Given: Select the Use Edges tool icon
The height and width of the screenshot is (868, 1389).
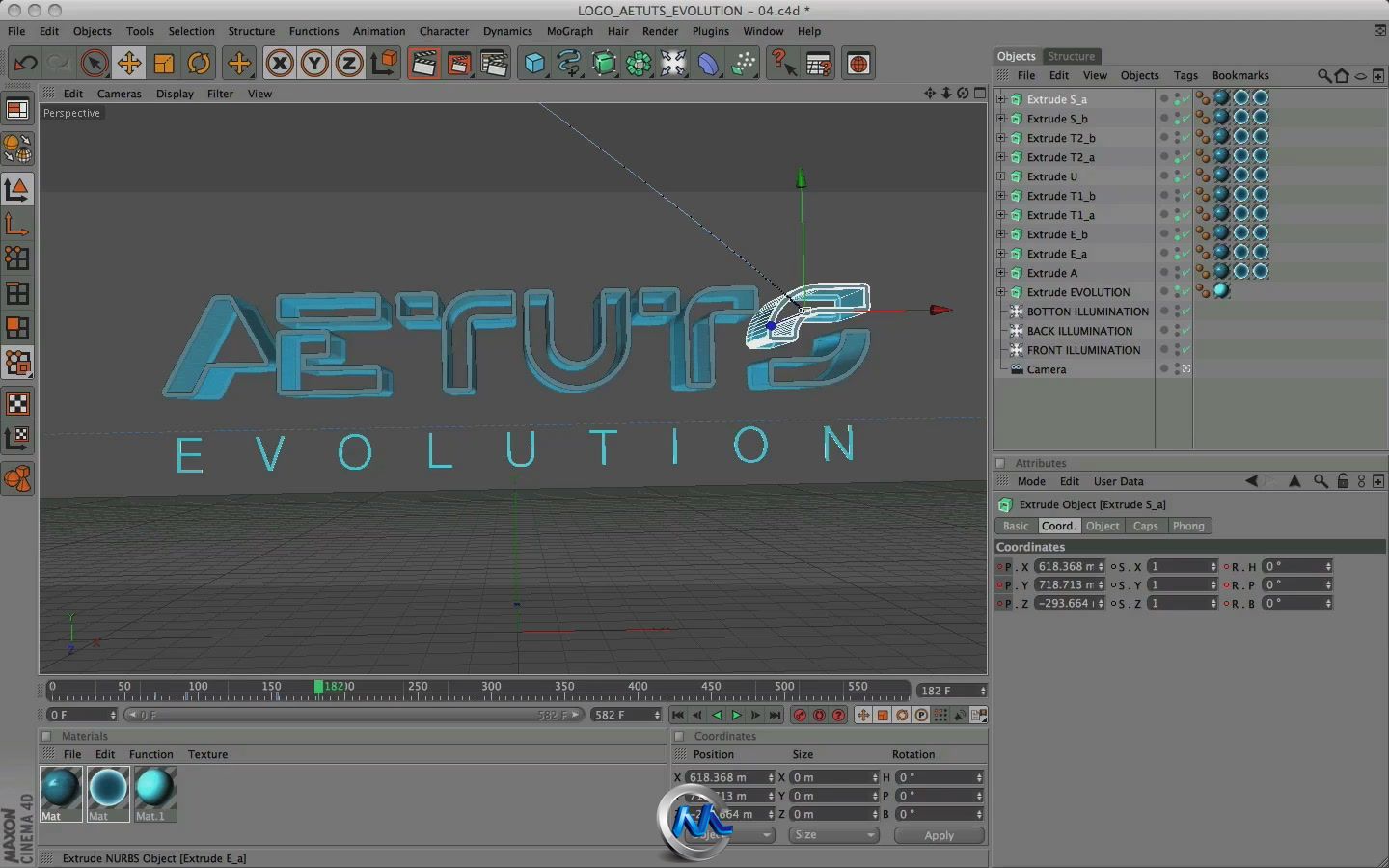Looking at the screenshot, I should [x=17, y=293].
